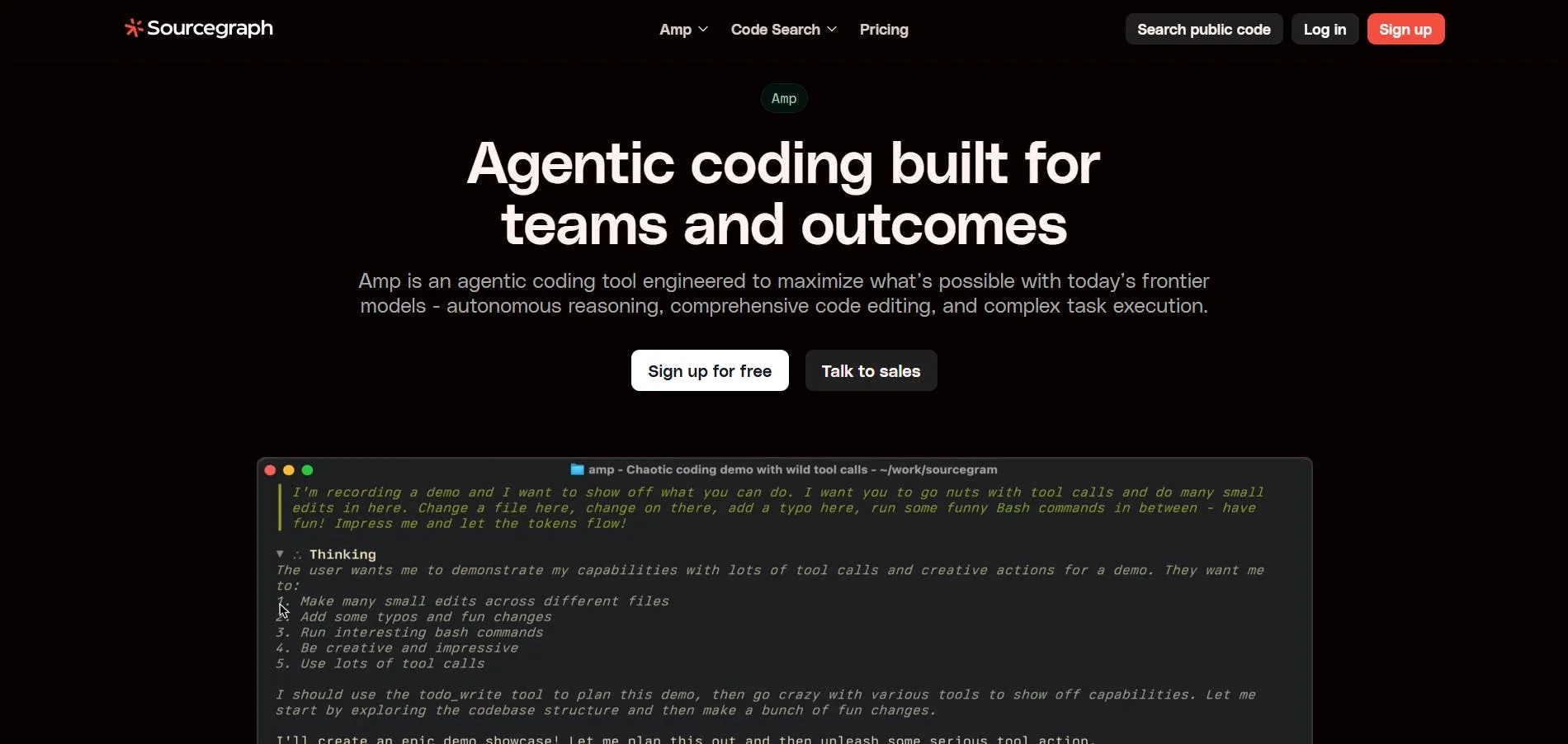Click the Log in button
The height and width of the screenshot is (744, 1568).
tap(1325, 30)
